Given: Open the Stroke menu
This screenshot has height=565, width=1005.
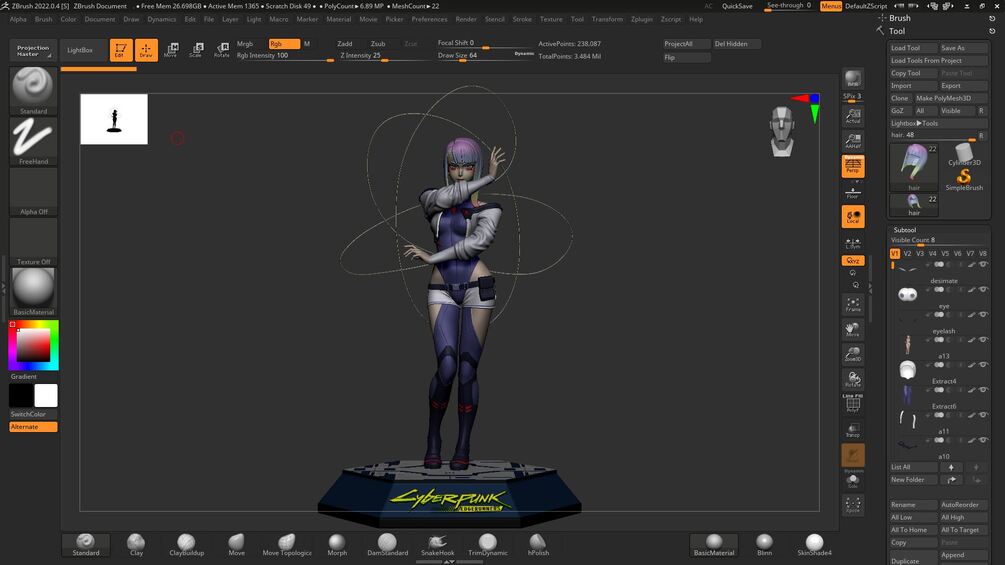Looking at the screenshot, I should (x=522, y=19).
